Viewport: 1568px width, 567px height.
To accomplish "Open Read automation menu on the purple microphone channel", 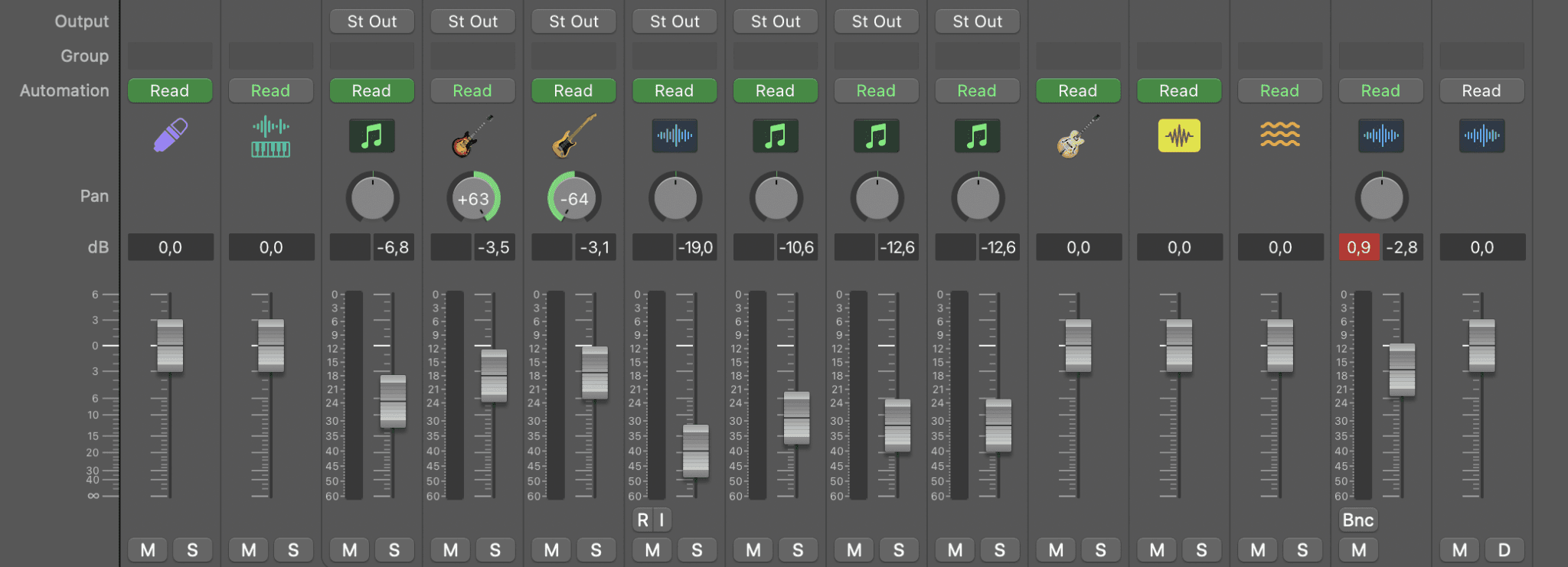I will click(169, 90).
